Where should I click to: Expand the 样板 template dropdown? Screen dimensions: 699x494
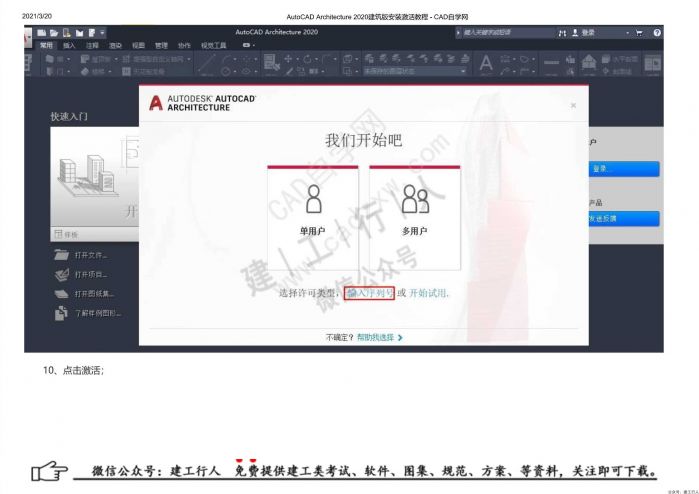pyautogui.click(x=96, y=234)
